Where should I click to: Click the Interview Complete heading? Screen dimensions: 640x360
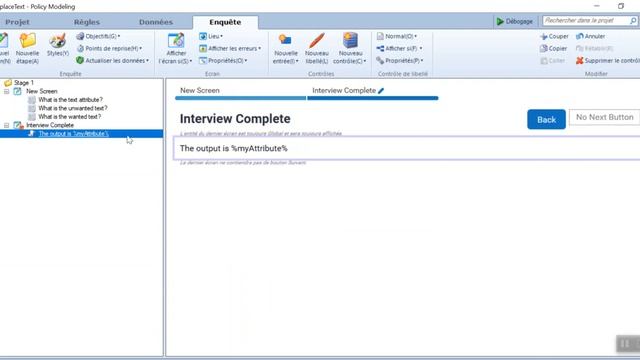pos(235,119)
